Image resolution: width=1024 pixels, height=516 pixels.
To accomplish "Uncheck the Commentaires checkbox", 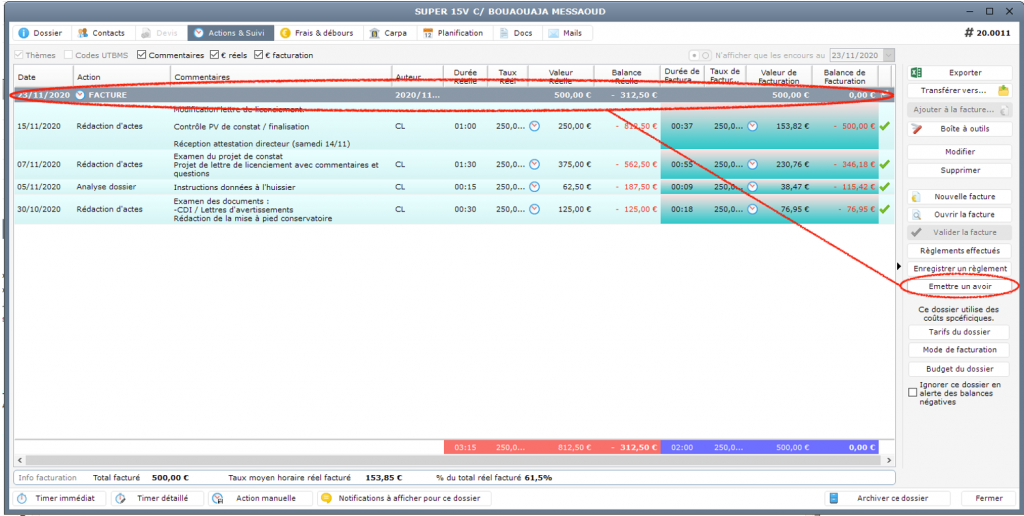I will coord(142,55).
